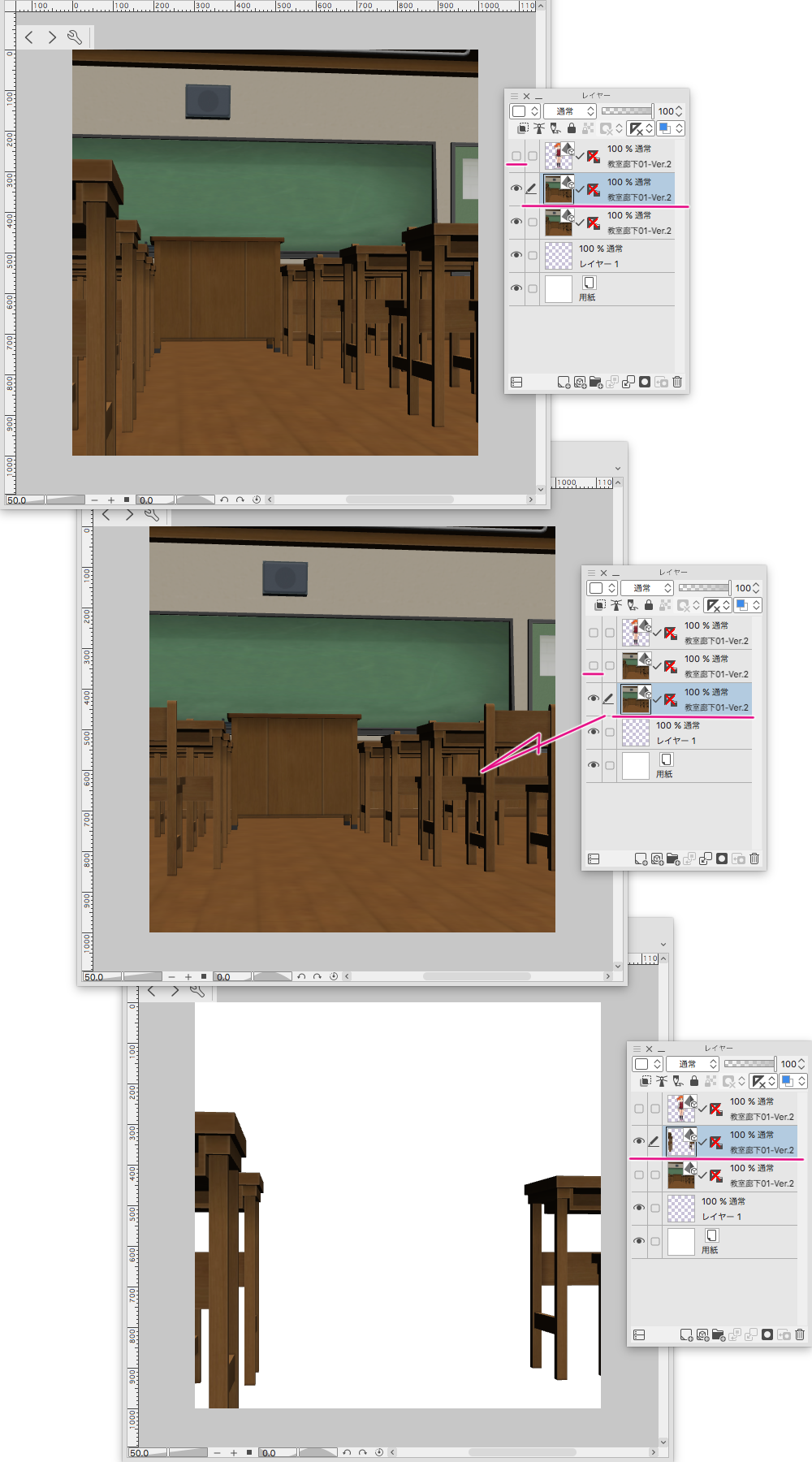This screenshot has height=1462, width=812.
Task: Create new layer folder in middle layer panel
Action: pyautogui.click(x=673, y=859)
